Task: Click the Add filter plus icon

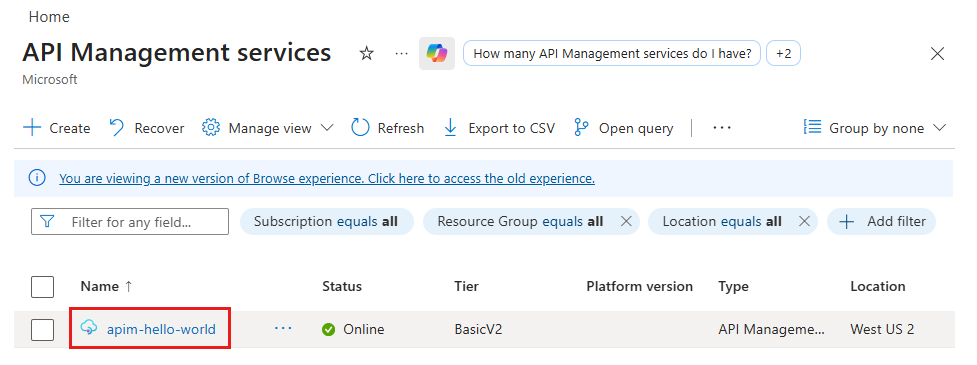Action: pyautogui.click(x=846, y=222)
